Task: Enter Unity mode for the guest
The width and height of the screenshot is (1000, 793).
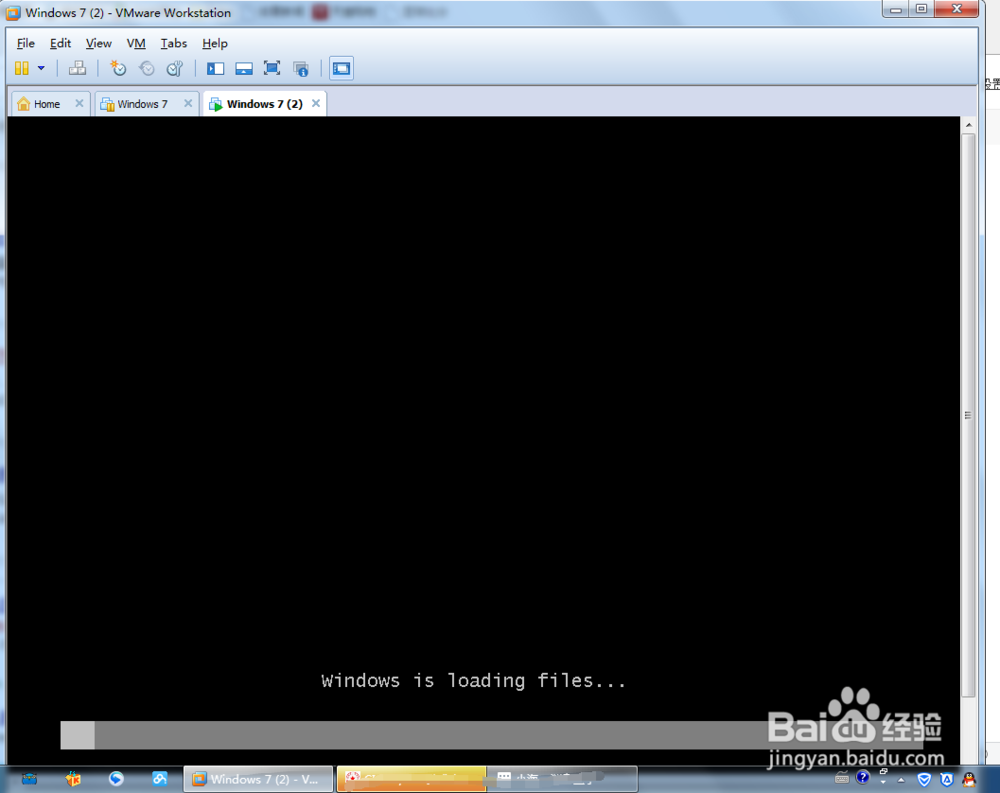Action: pyautogui.click(x=301, y=68)
